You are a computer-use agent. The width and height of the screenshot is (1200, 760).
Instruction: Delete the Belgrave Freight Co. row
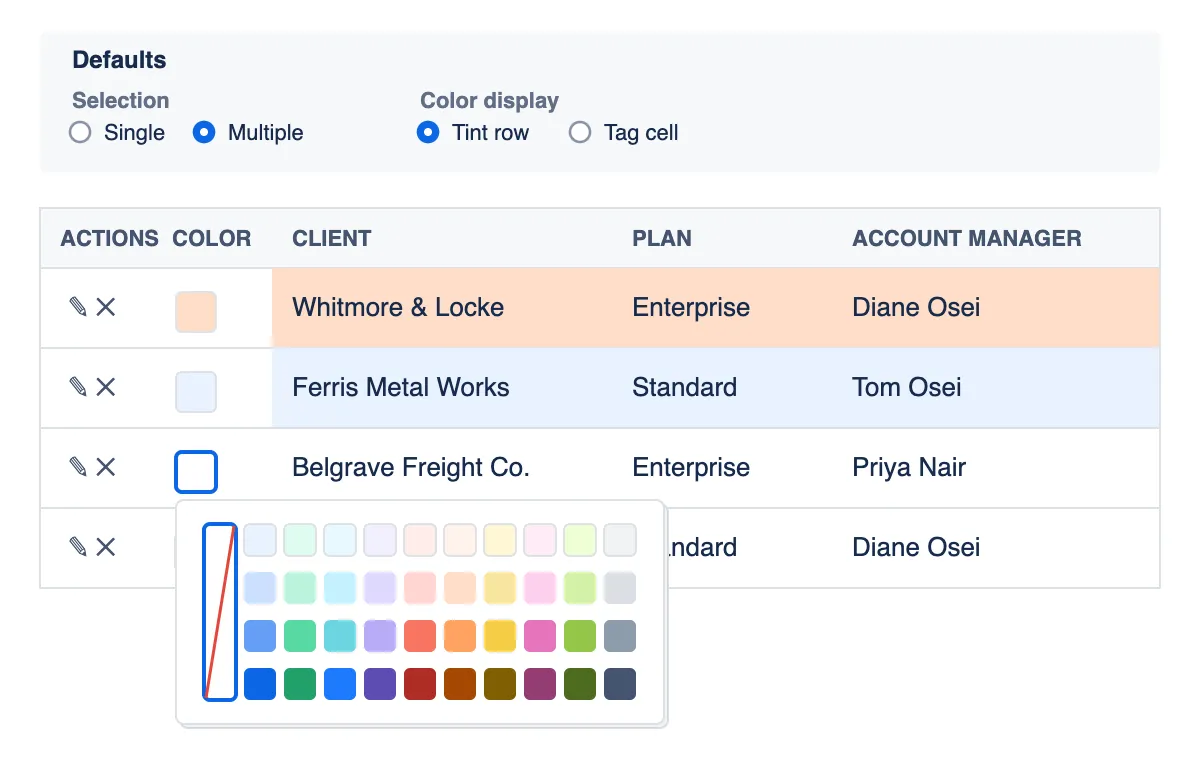(x=106, y=467)
